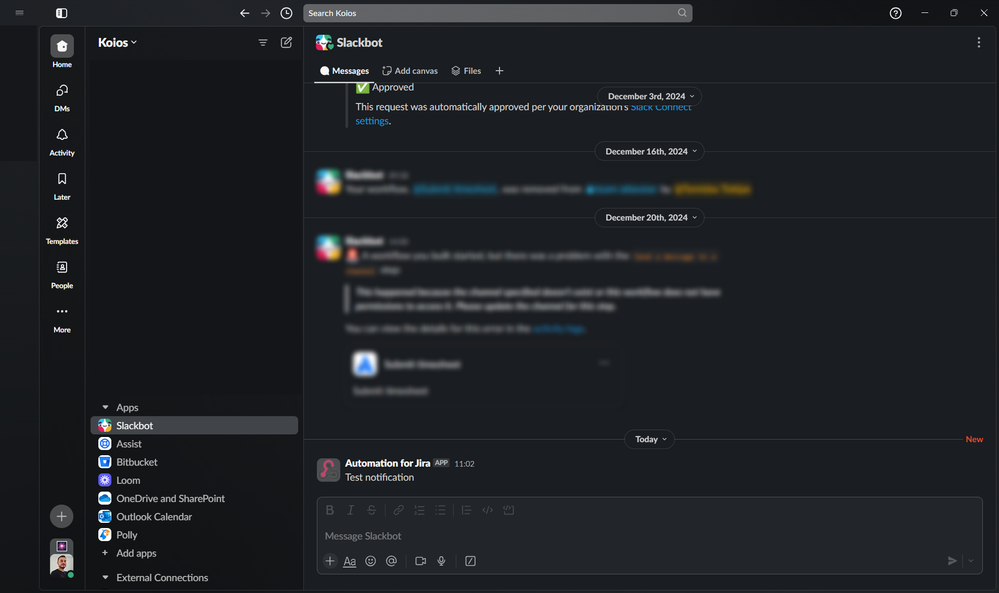Click the Message Slackbot input field

649,536
